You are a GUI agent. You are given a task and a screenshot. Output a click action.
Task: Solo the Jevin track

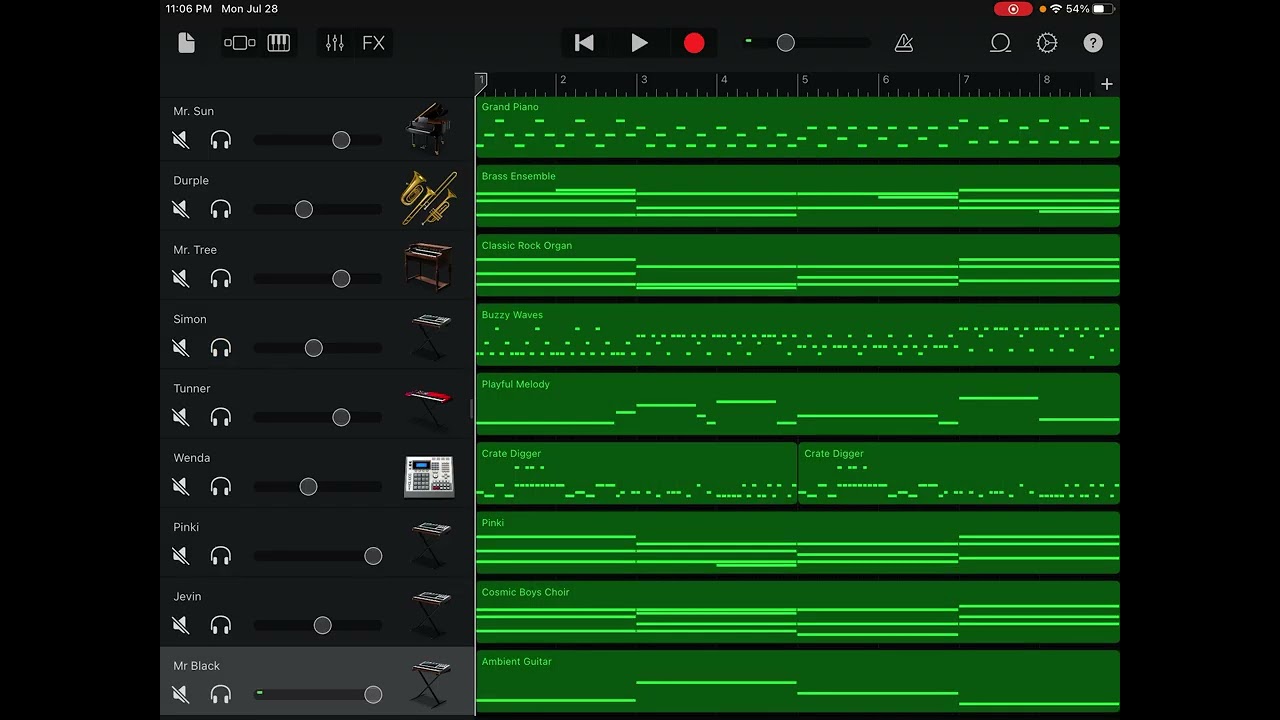click(221, 625)
